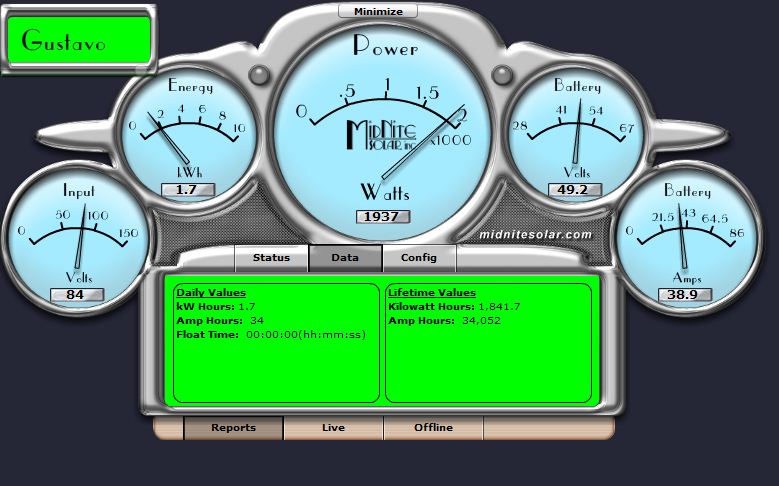Click the Lifetime Values heading
This screenshot has width=779, height=486.
pos(432,293)
